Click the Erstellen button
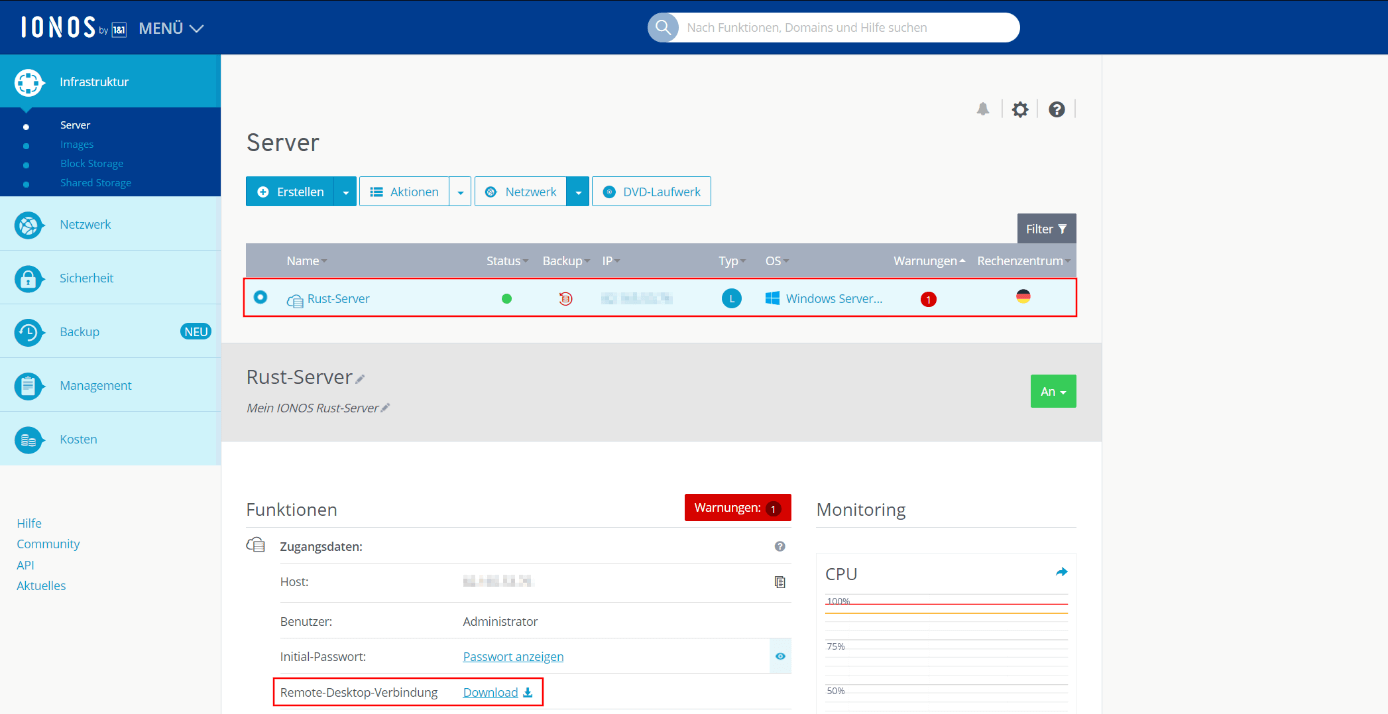The image size is (1388, 714). pos(289,192)
